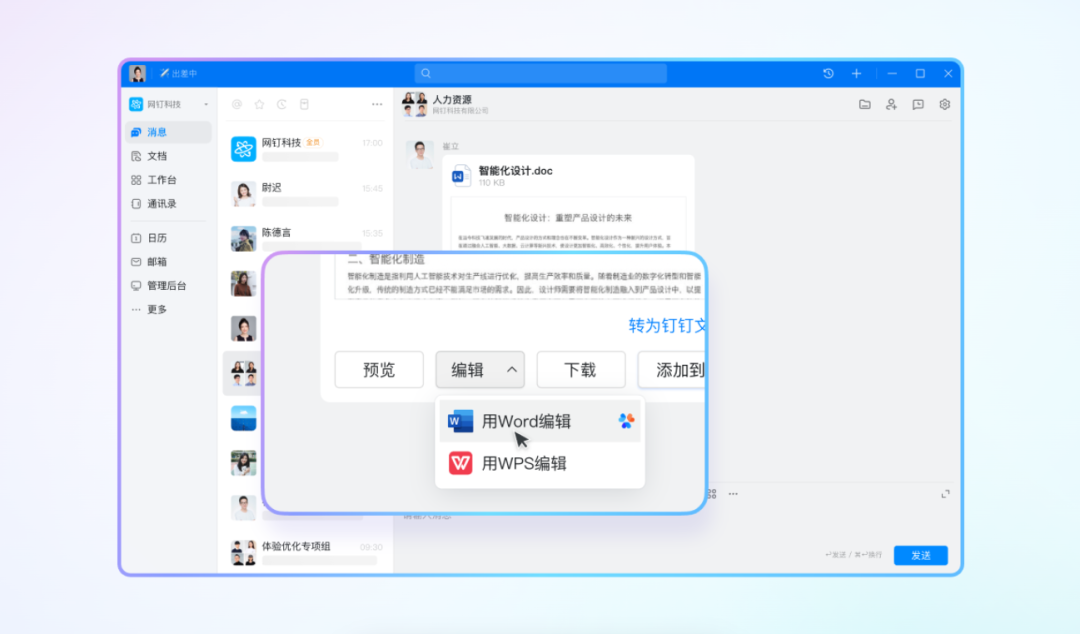
Task: Open the chat with 尉迟
Action: (306, 194)
